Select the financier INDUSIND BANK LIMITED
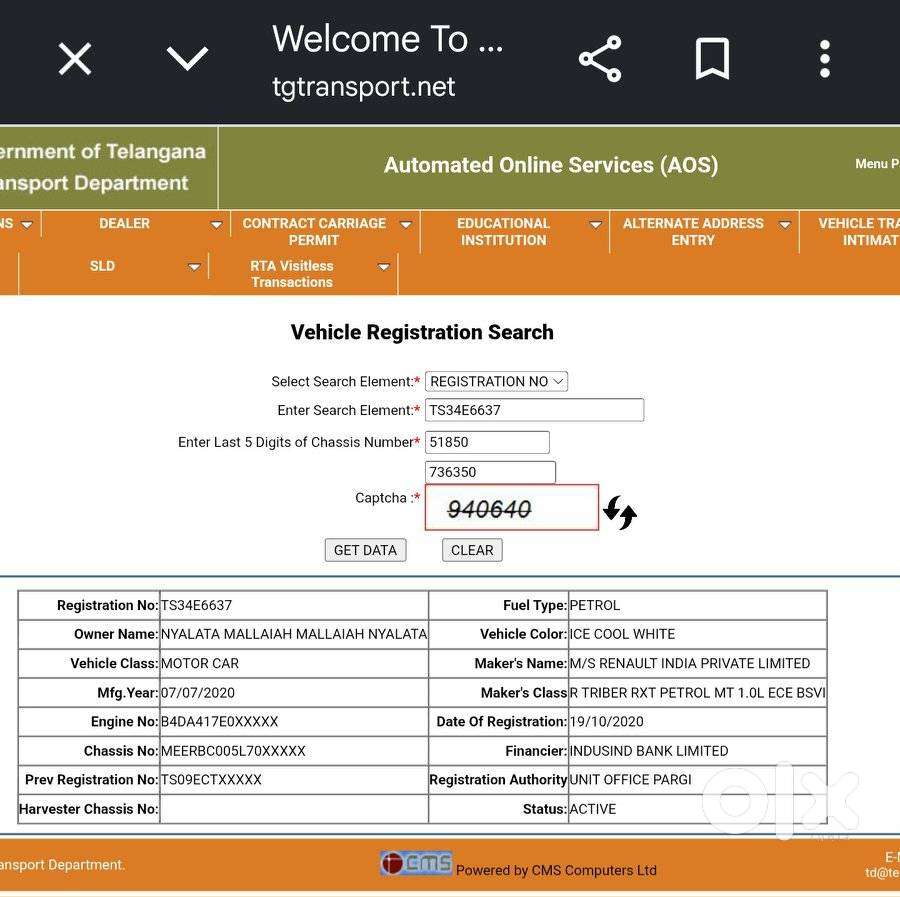The width and height of the screenshot is (900, 897). pos(649,751)
